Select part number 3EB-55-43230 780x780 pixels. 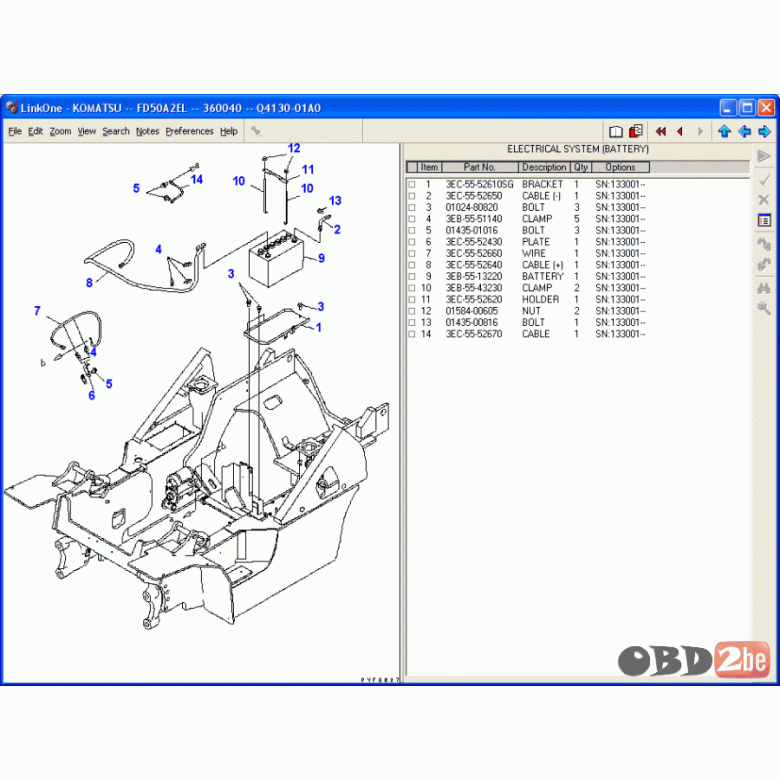coord(474,288)
